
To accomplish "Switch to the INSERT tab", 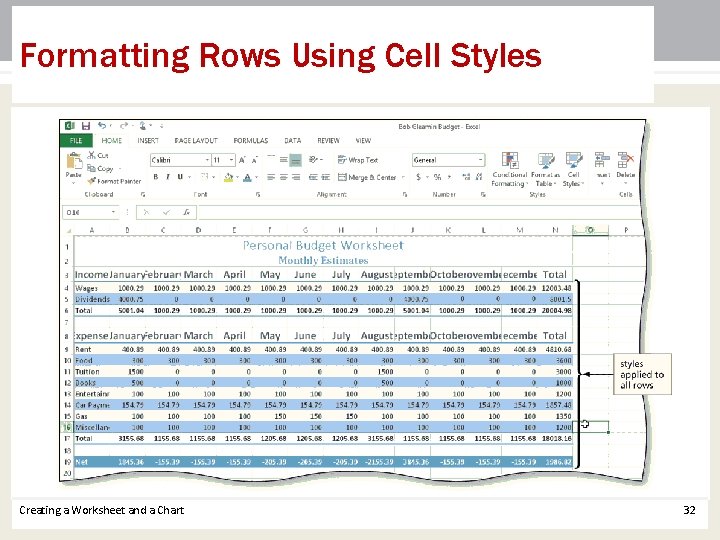I will (x=148, y=141).
